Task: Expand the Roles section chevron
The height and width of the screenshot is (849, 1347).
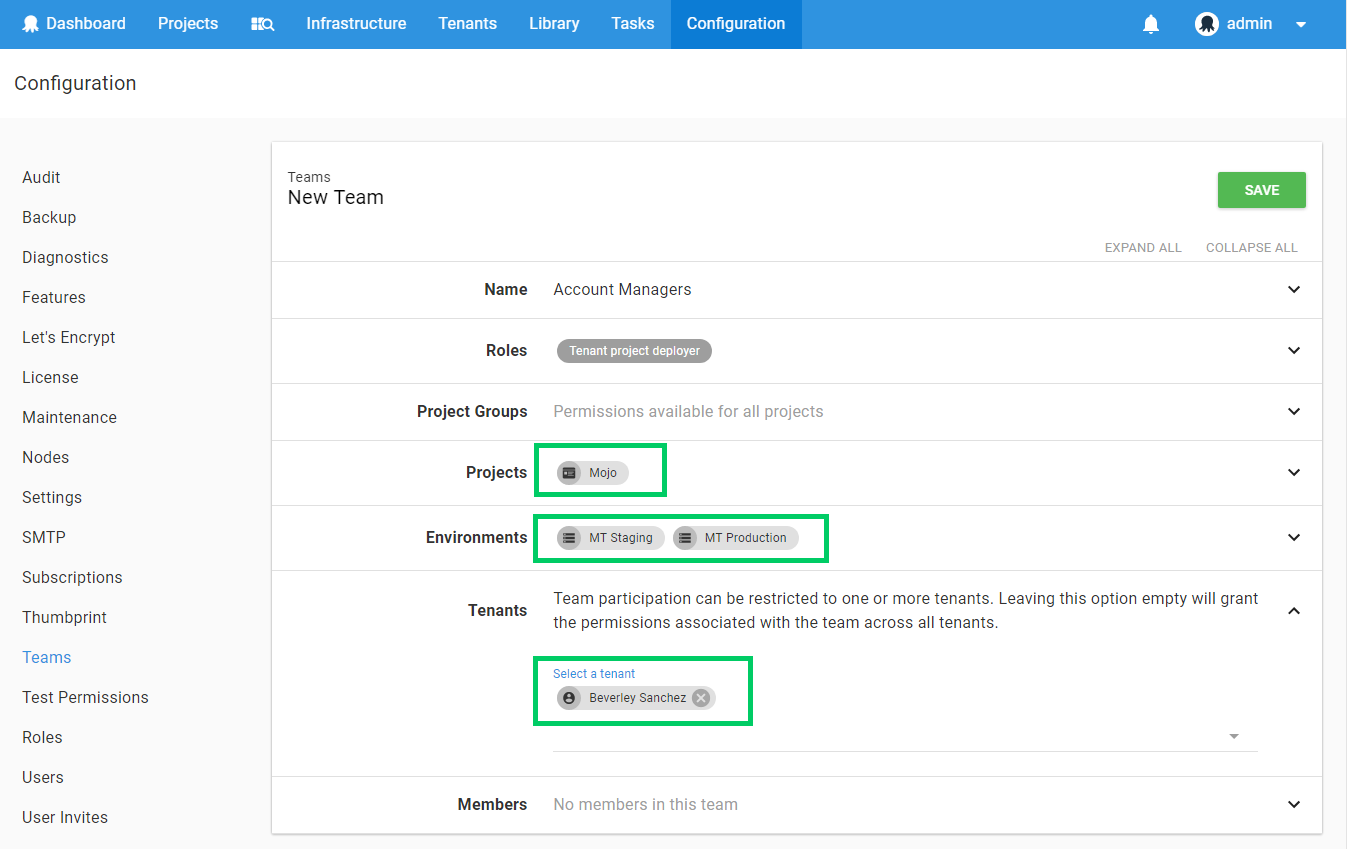Action: (1294, 351)
